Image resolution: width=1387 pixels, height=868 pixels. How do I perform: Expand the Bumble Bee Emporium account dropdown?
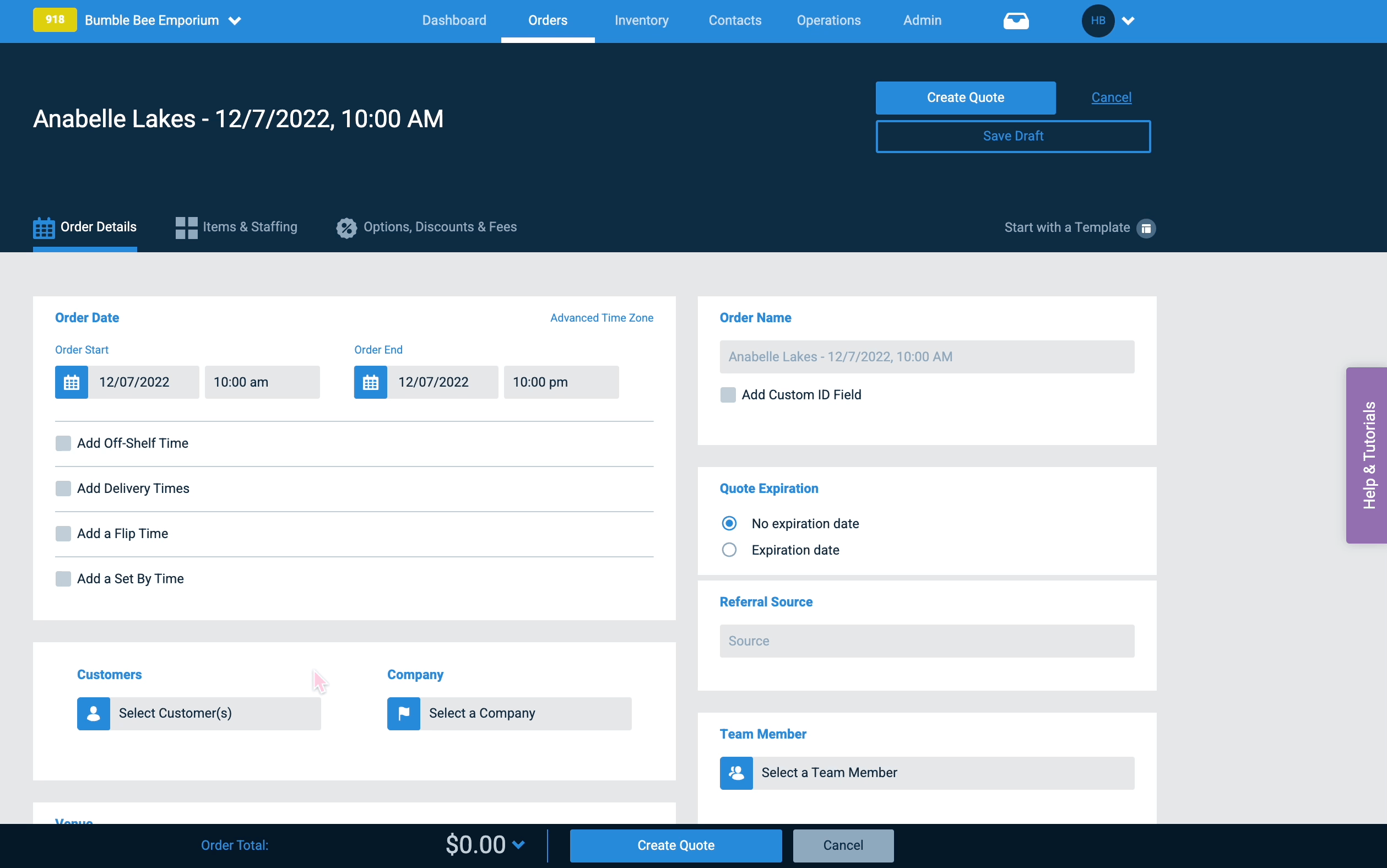tap(234, 21)
